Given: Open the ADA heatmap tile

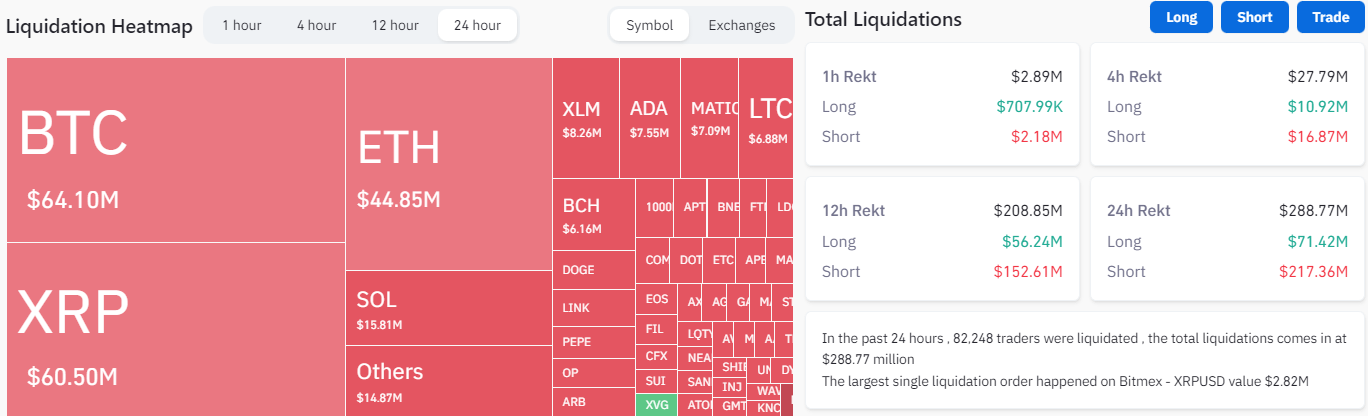Looking at the screenshot, I should tap(650, 118).
